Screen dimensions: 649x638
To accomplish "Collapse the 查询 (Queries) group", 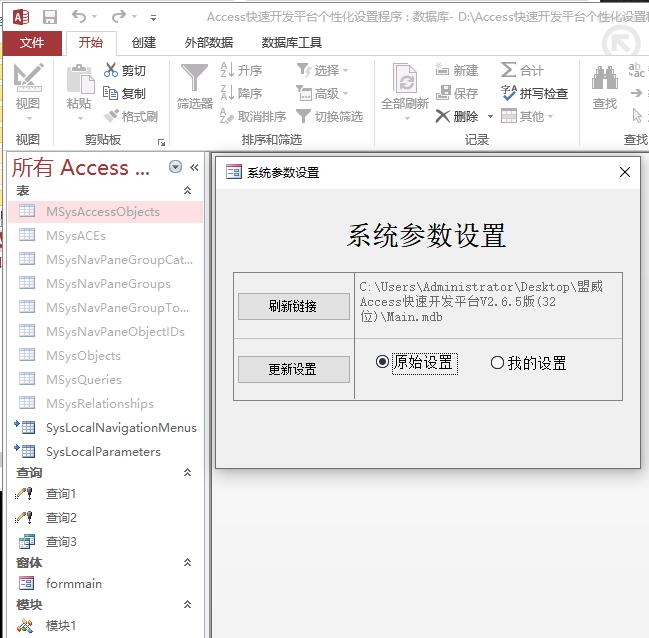I will pyautogui.click(x=187, y=472).
